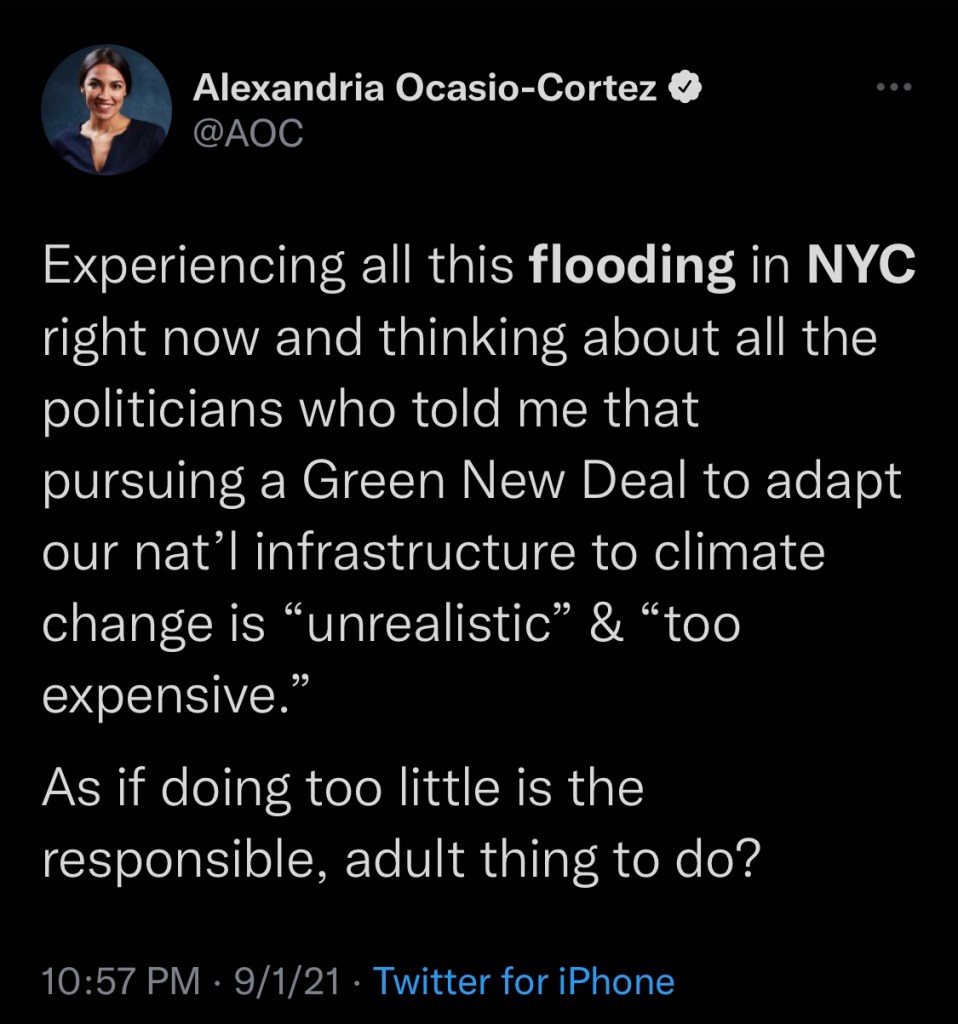Click the bold NYC text
Image resolution: width=958 pixels, height=1024 pixels.
coord(860,268)
